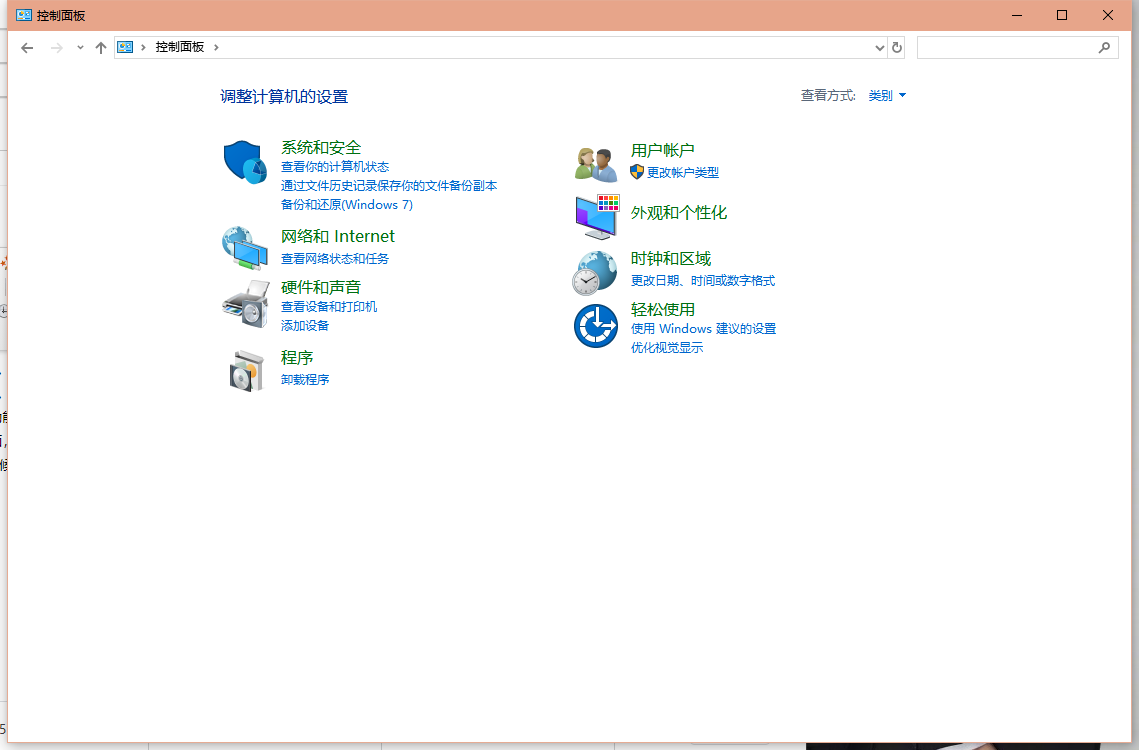Open the 卸载程序 link
The height and width of the screenshot is (750, 1139).
click(x=305, y=379)
